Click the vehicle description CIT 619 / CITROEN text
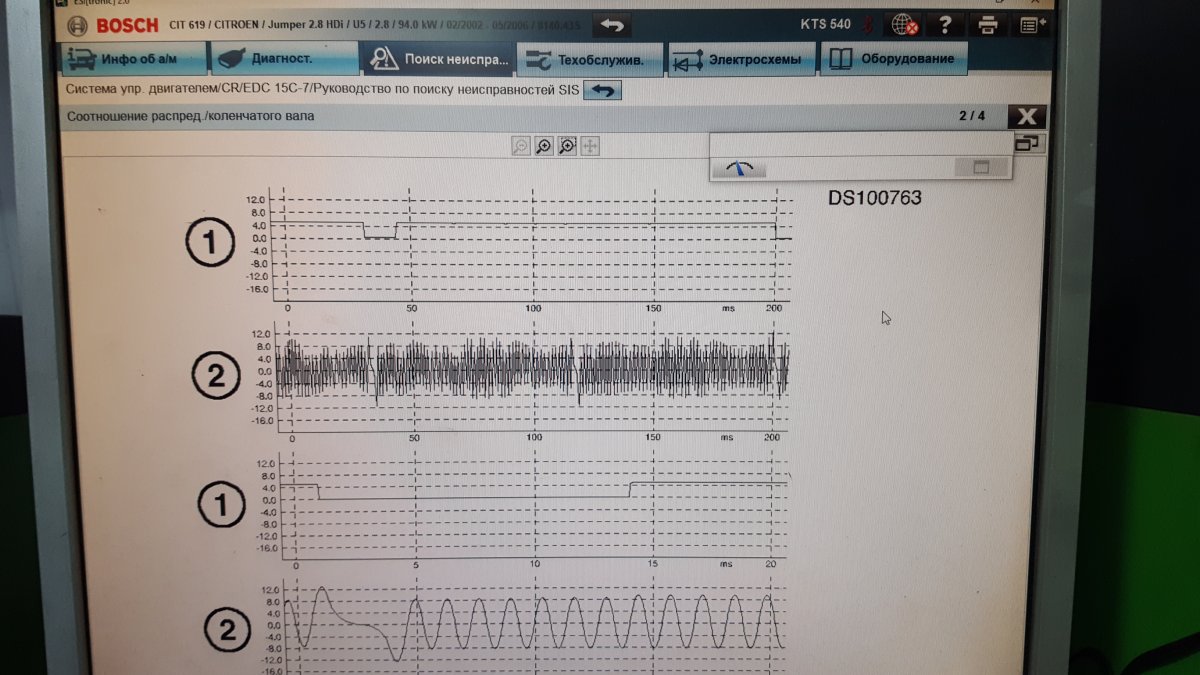The image size is (1200, 675). (x=373, y=23)
